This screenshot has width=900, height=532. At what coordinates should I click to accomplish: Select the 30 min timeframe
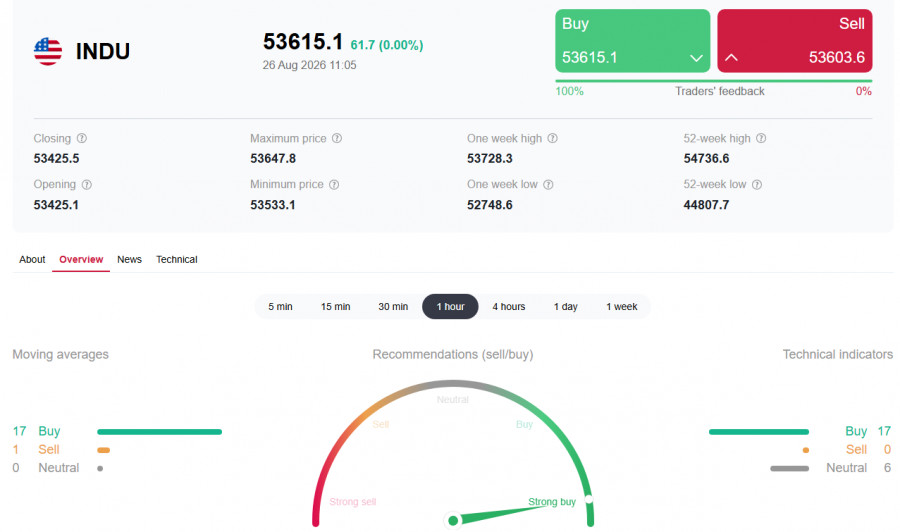point(393,306)
